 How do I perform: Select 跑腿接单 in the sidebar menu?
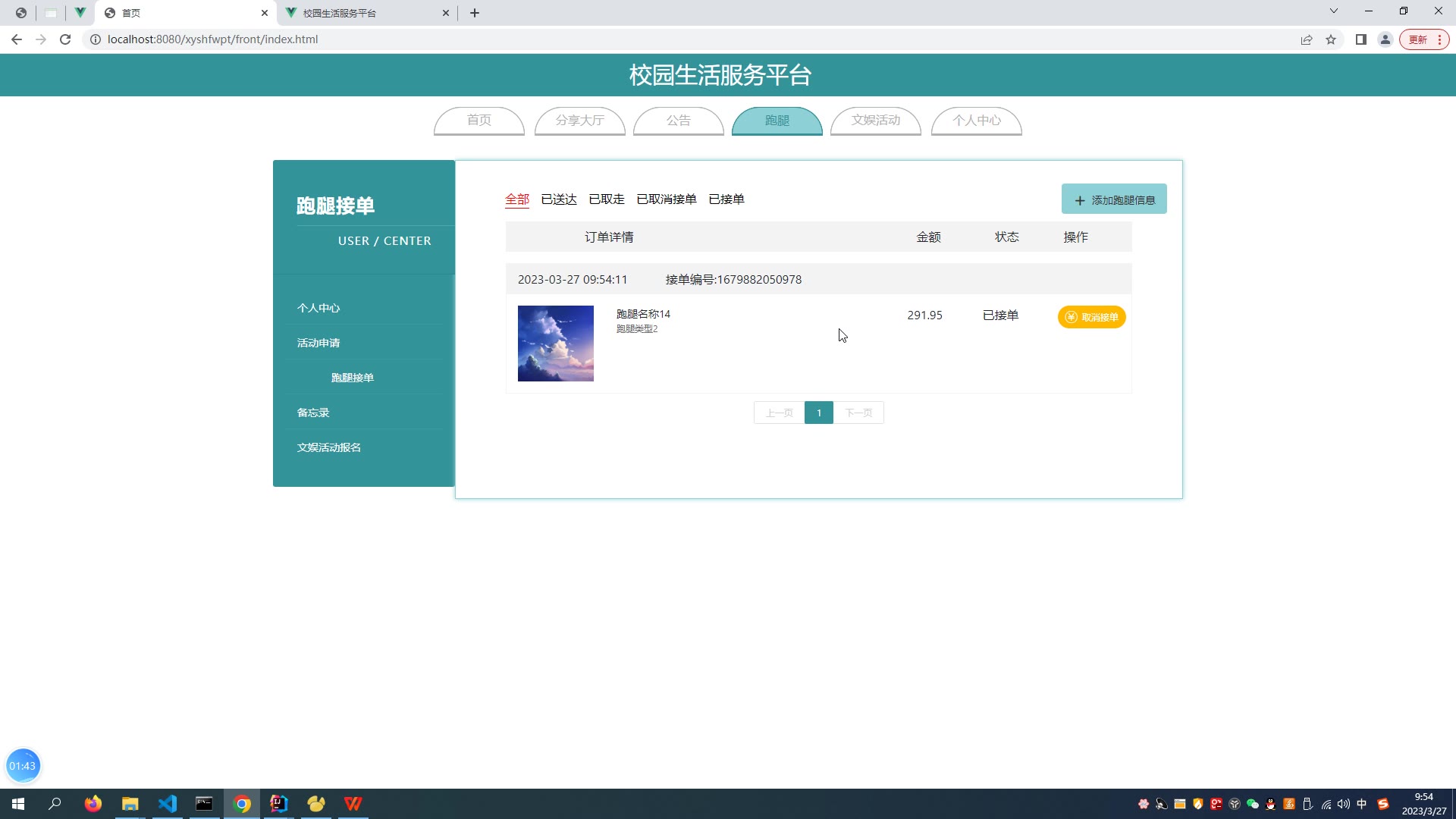point(353,378)
